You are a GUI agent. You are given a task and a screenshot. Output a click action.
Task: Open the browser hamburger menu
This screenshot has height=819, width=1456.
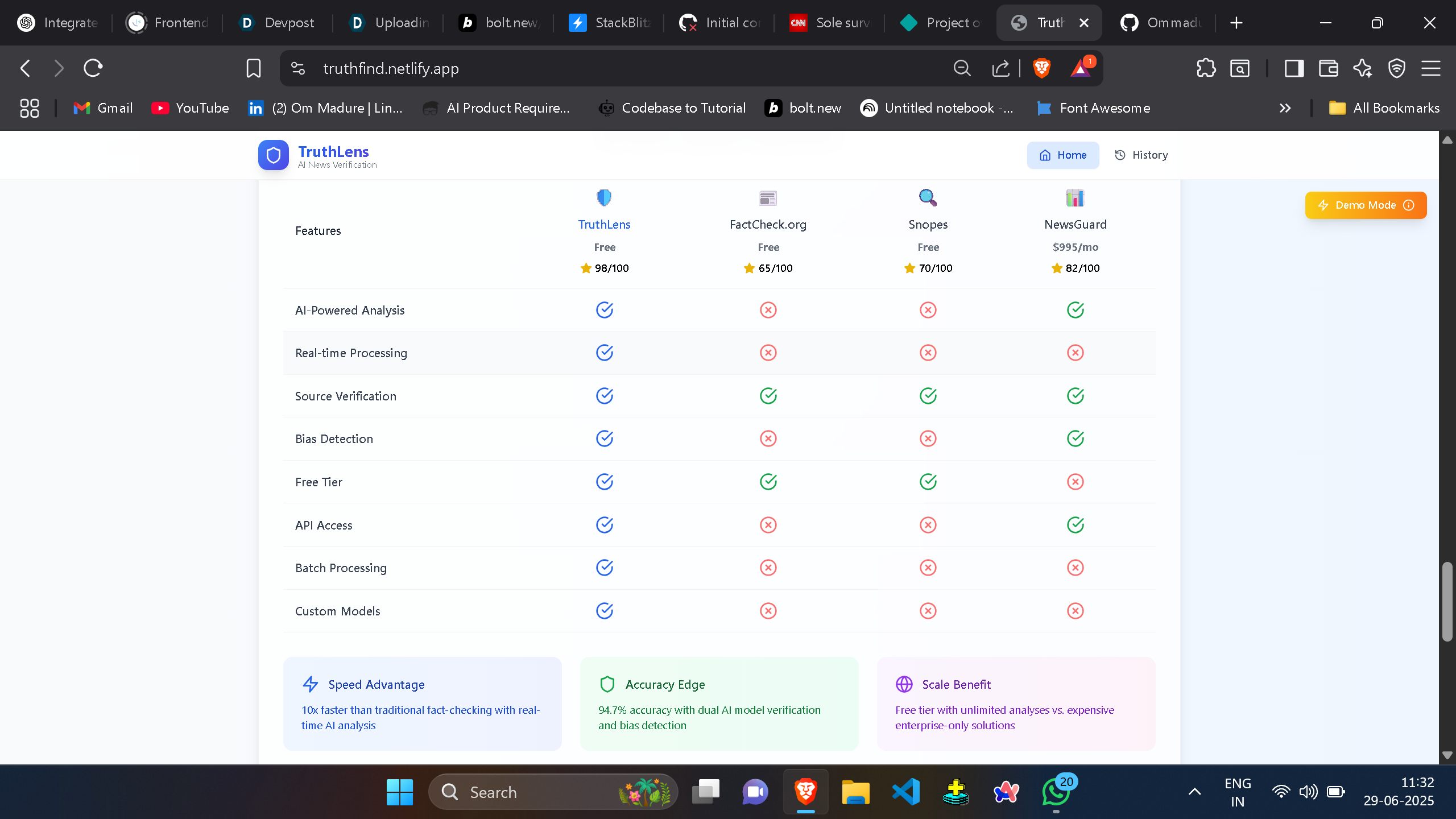coord(1431,68)
